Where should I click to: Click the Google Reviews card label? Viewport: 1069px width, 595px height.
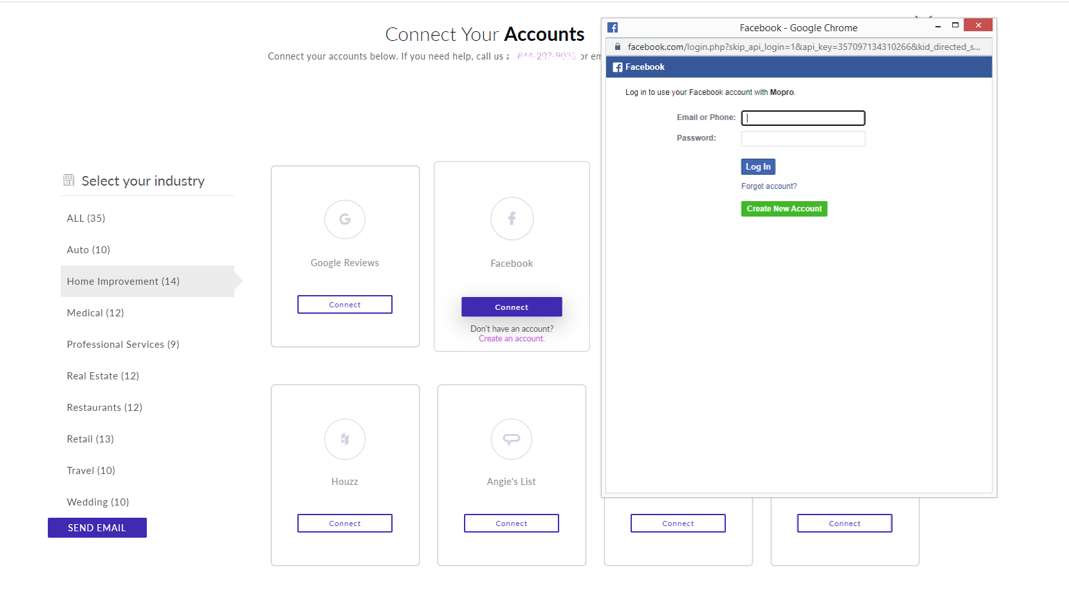coord(345,262)
